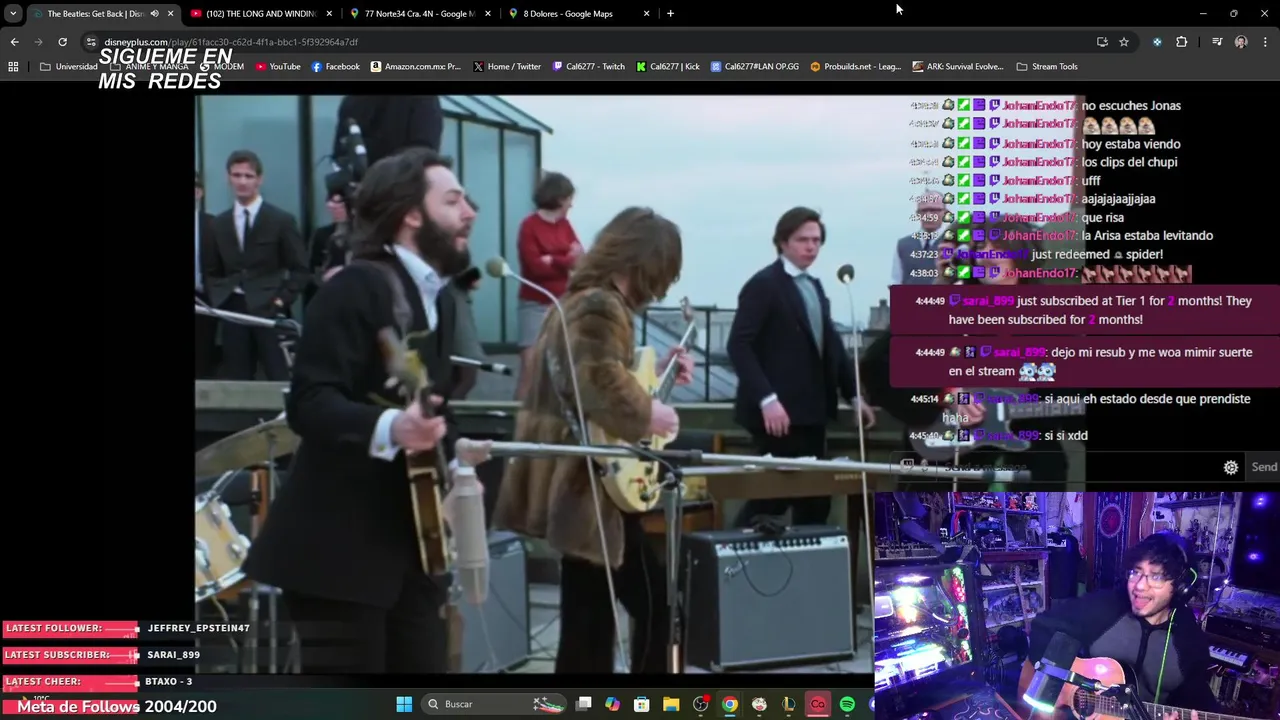Close the 77 Norte34 Google Maps tab
Image resolution: width=1280 pixels, height=720 pixels.
(x=488, y=14)
